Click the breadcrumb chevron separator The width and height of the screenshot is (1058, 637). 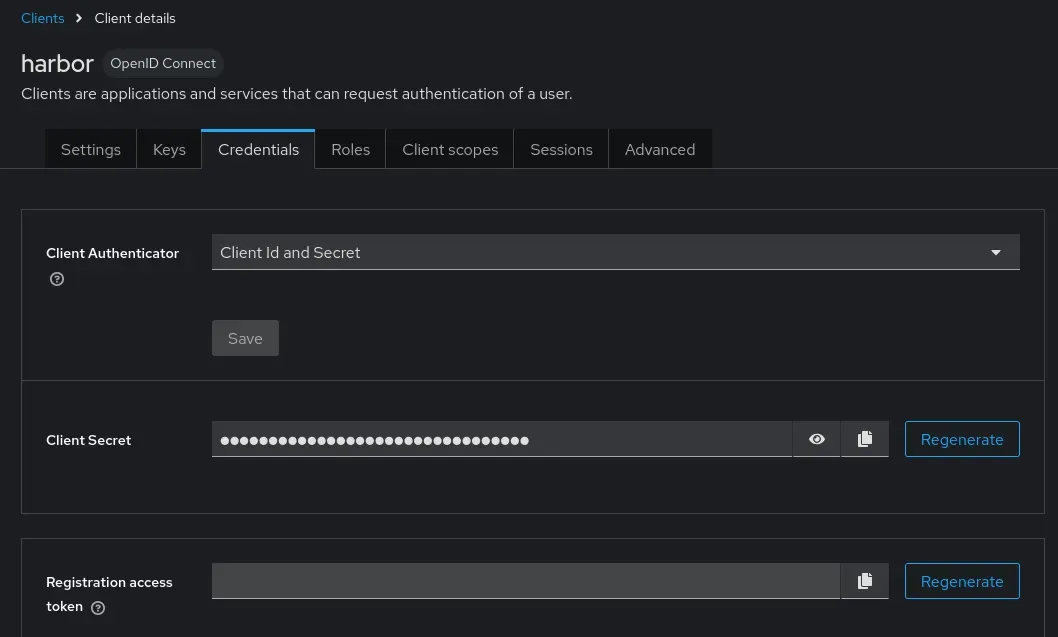(79, 18)
